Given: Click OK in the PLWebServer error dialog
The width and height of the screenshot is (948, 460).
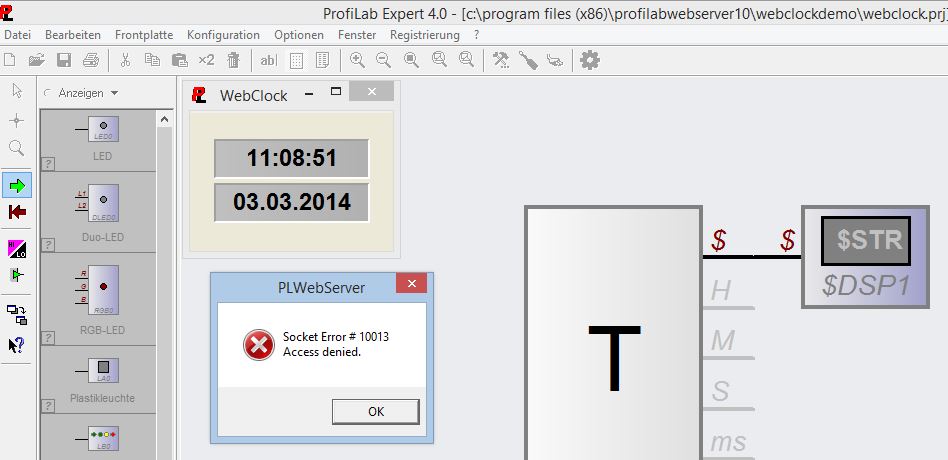Looking at the screenshot, I should (375, 412).
